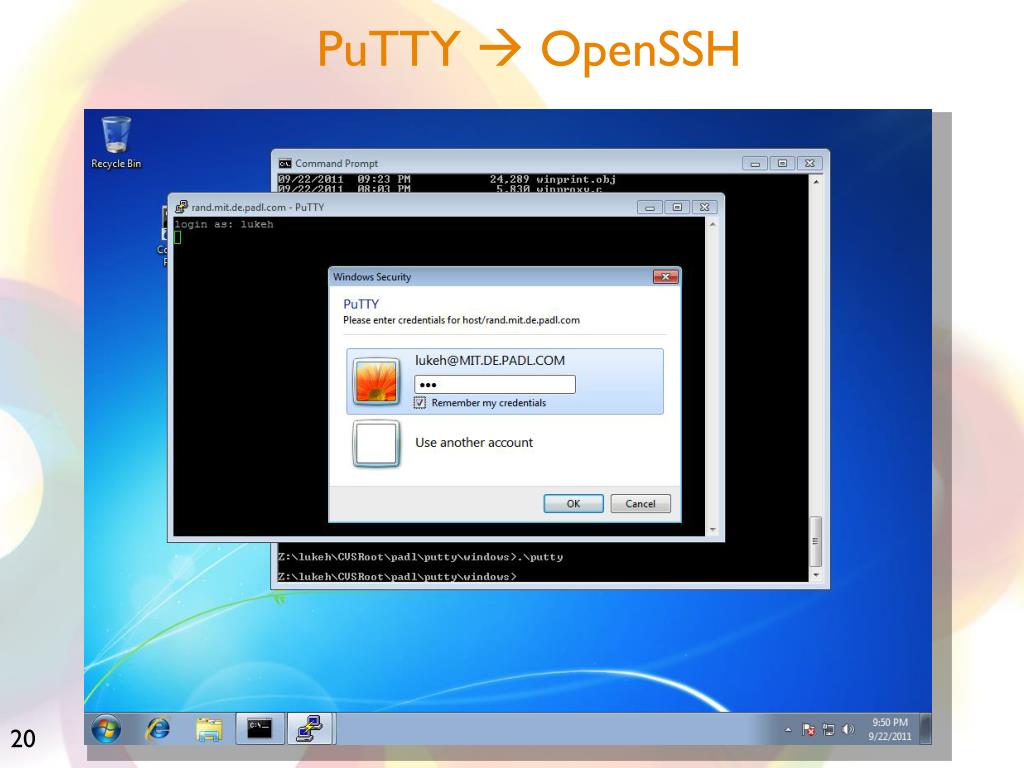Click the rand.mit.de.padl.com - PuTTY title
This screenshot has height=768, width=1024.
coord(257,207)
